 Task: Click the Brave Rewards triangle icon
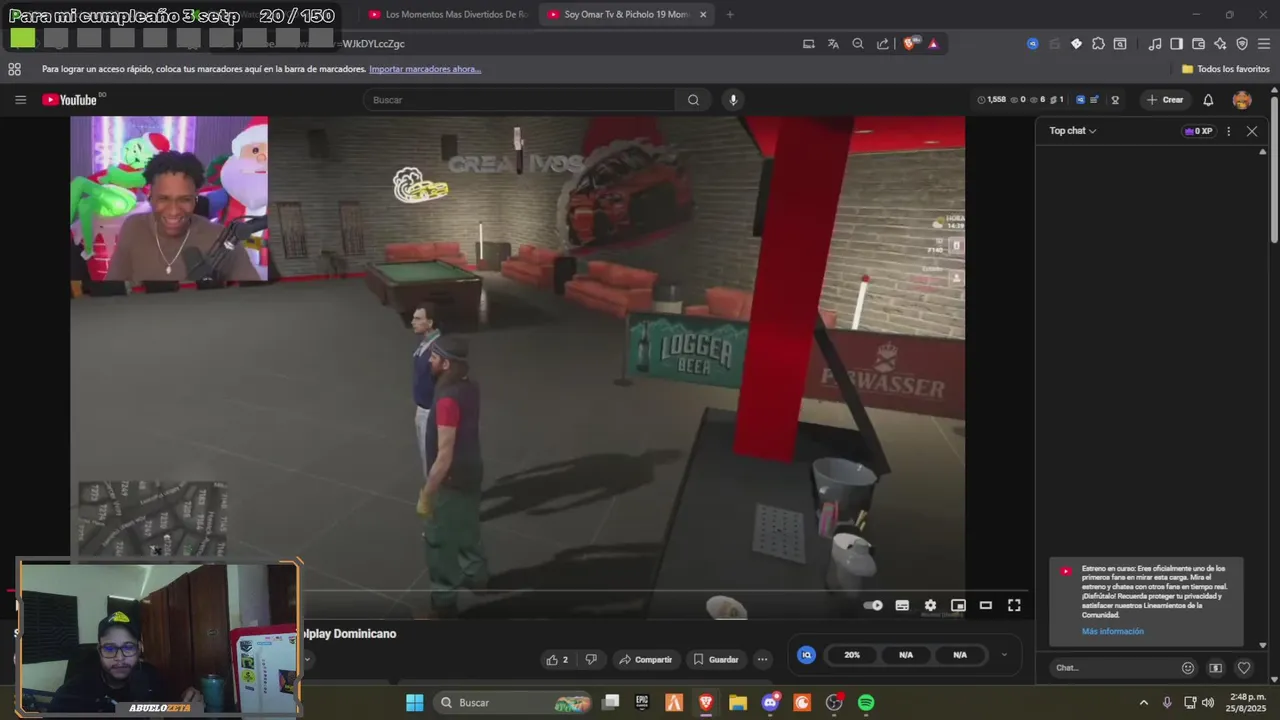point(933,44)
